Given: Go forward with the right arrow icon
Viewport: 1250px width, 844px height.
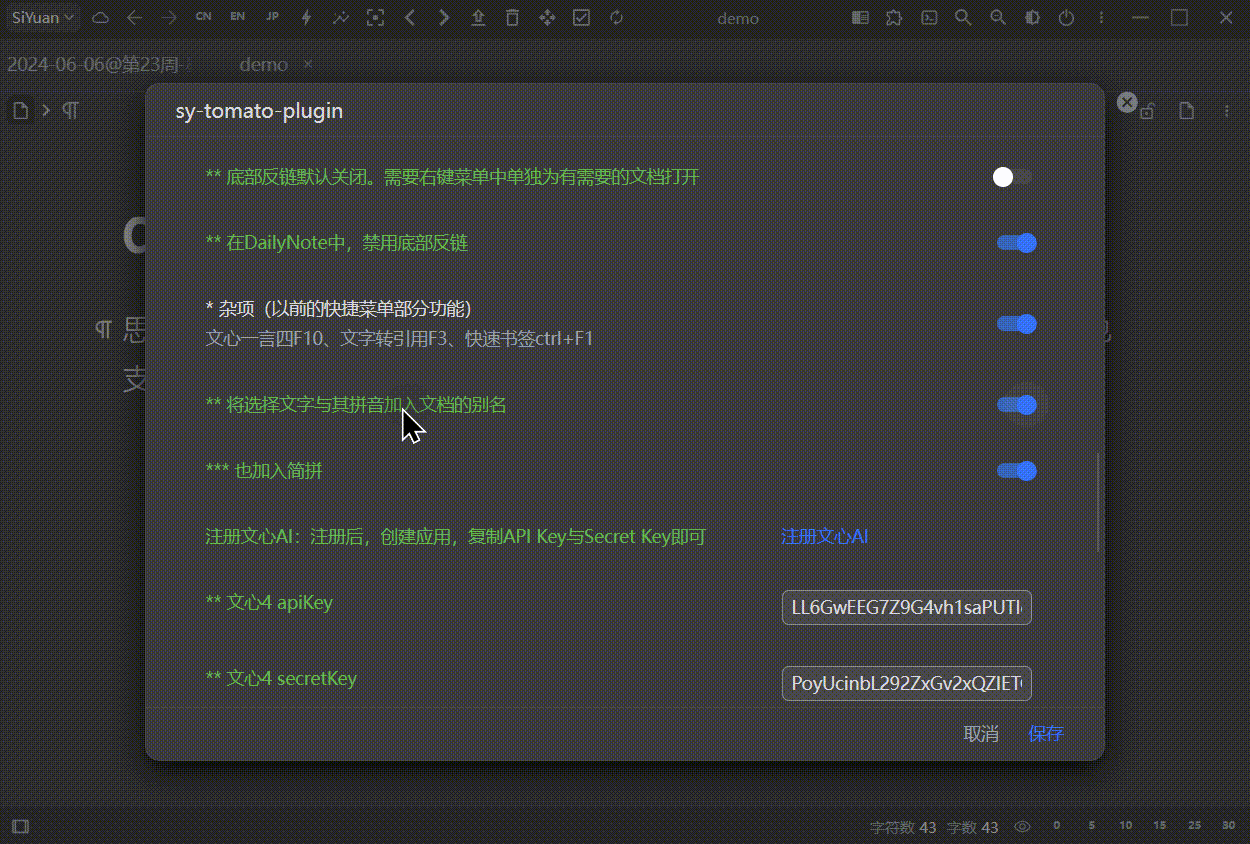Looking at the screenshot, I should pyautogui.click(x=169, y=18).
